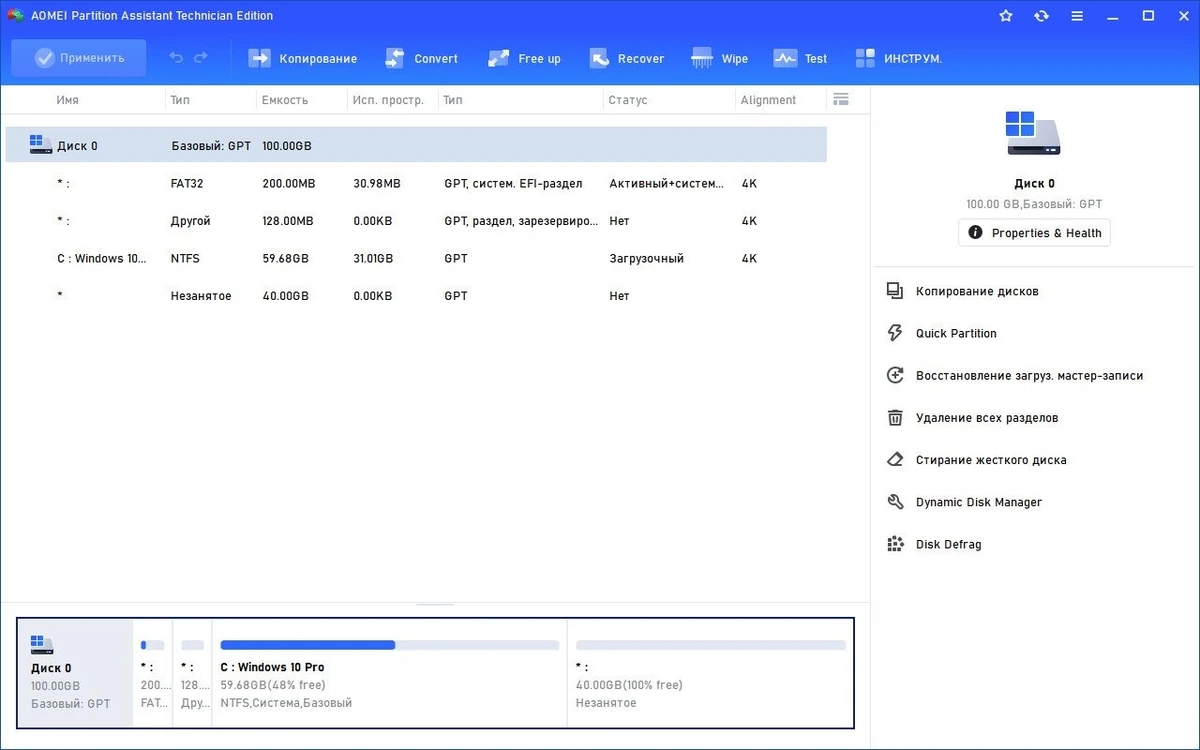Click the Копирование дисков option
1200x750 pixels.
(x=977, y=291)
